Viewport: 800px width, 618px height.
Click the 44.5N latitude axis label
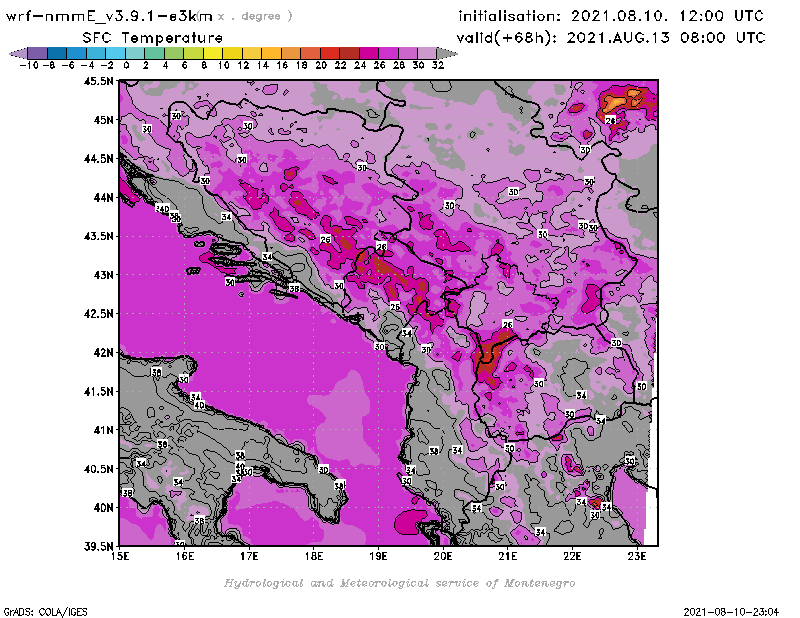coord(99,159)
